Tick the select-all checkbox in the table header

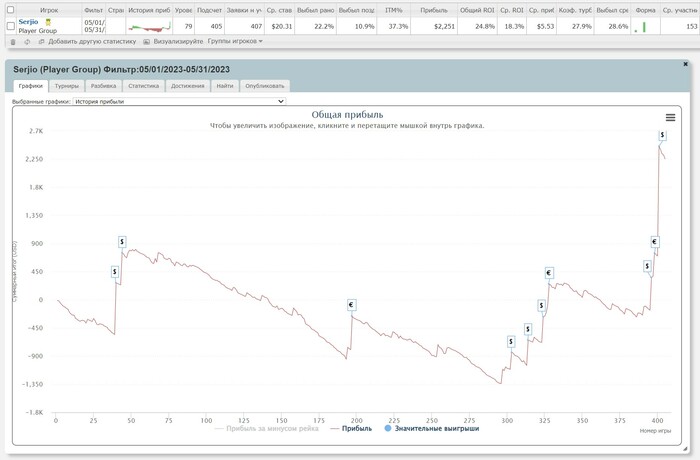point(11,10)
